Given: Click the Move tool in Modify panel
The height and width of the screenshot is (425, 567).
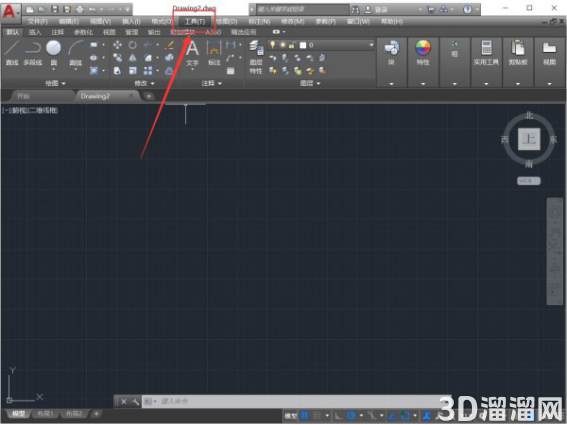Looking at the screenshot, I should (118, 45).
